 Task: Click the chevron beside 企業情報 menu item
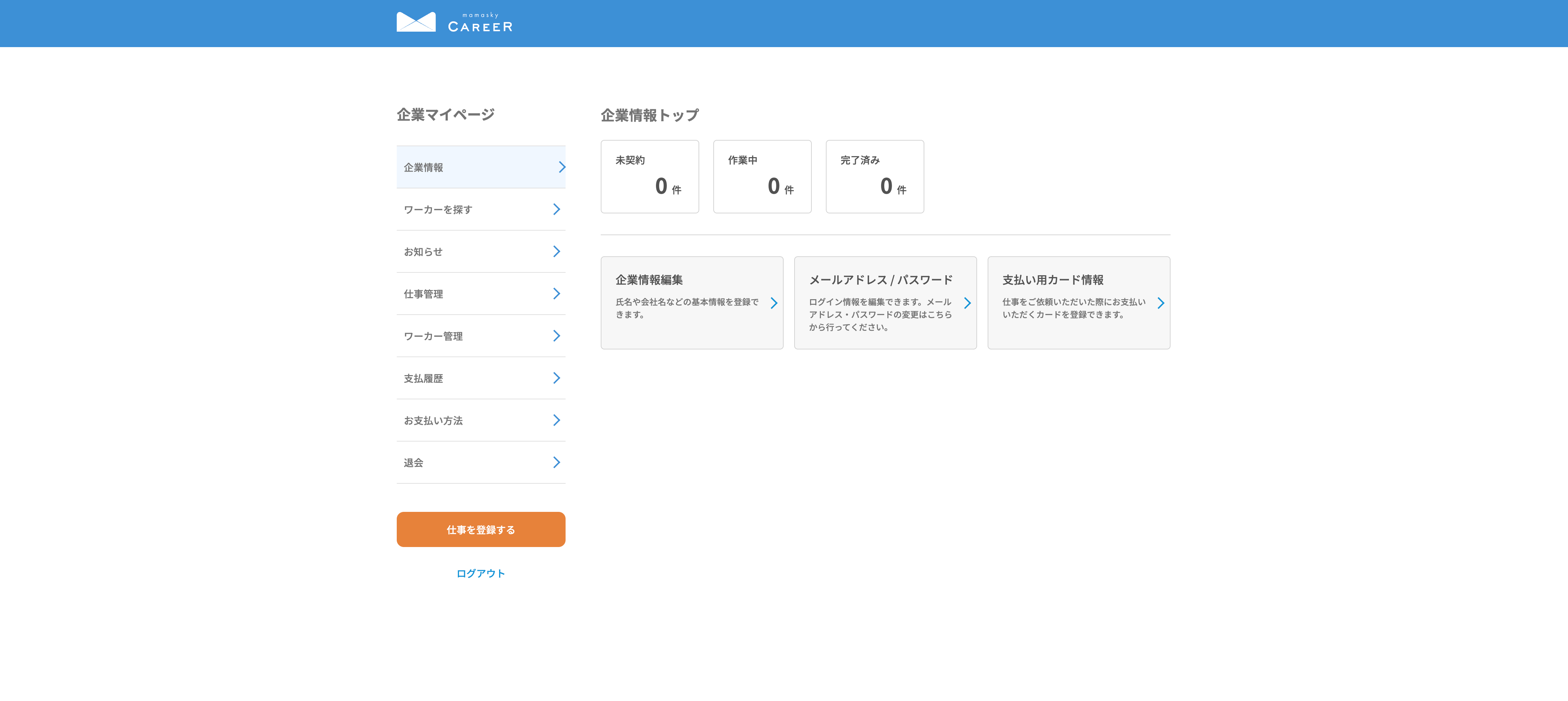point(562,167)
